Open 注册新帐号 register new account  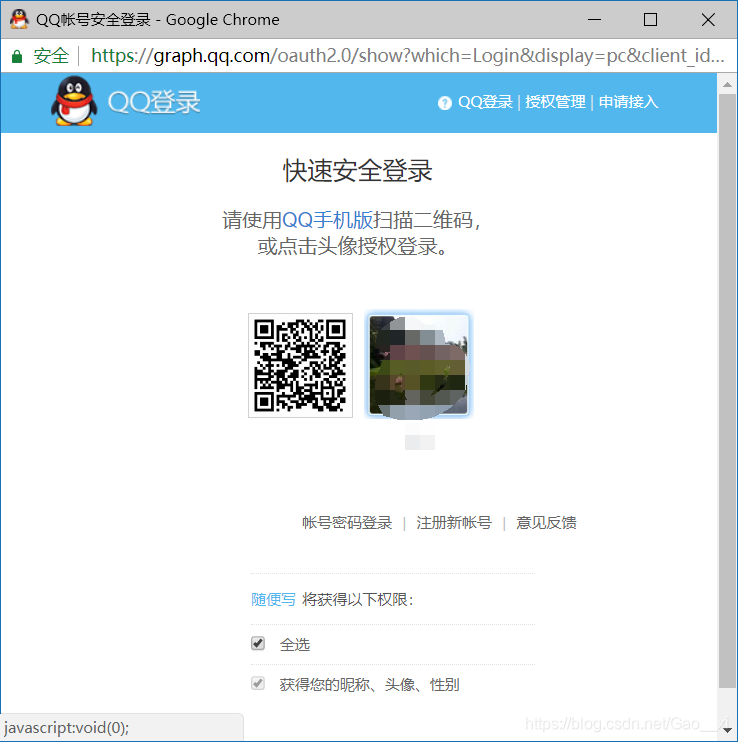pos(454,523)
